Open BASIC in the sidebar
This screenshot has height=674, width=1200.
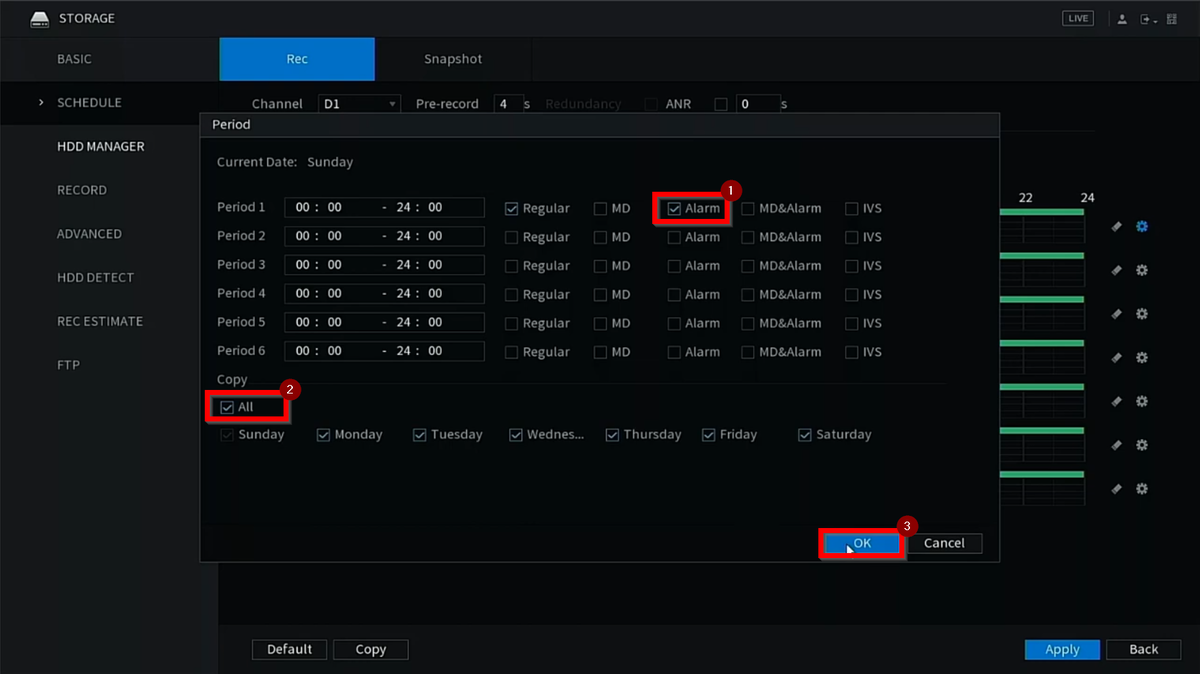pos(74,59)
